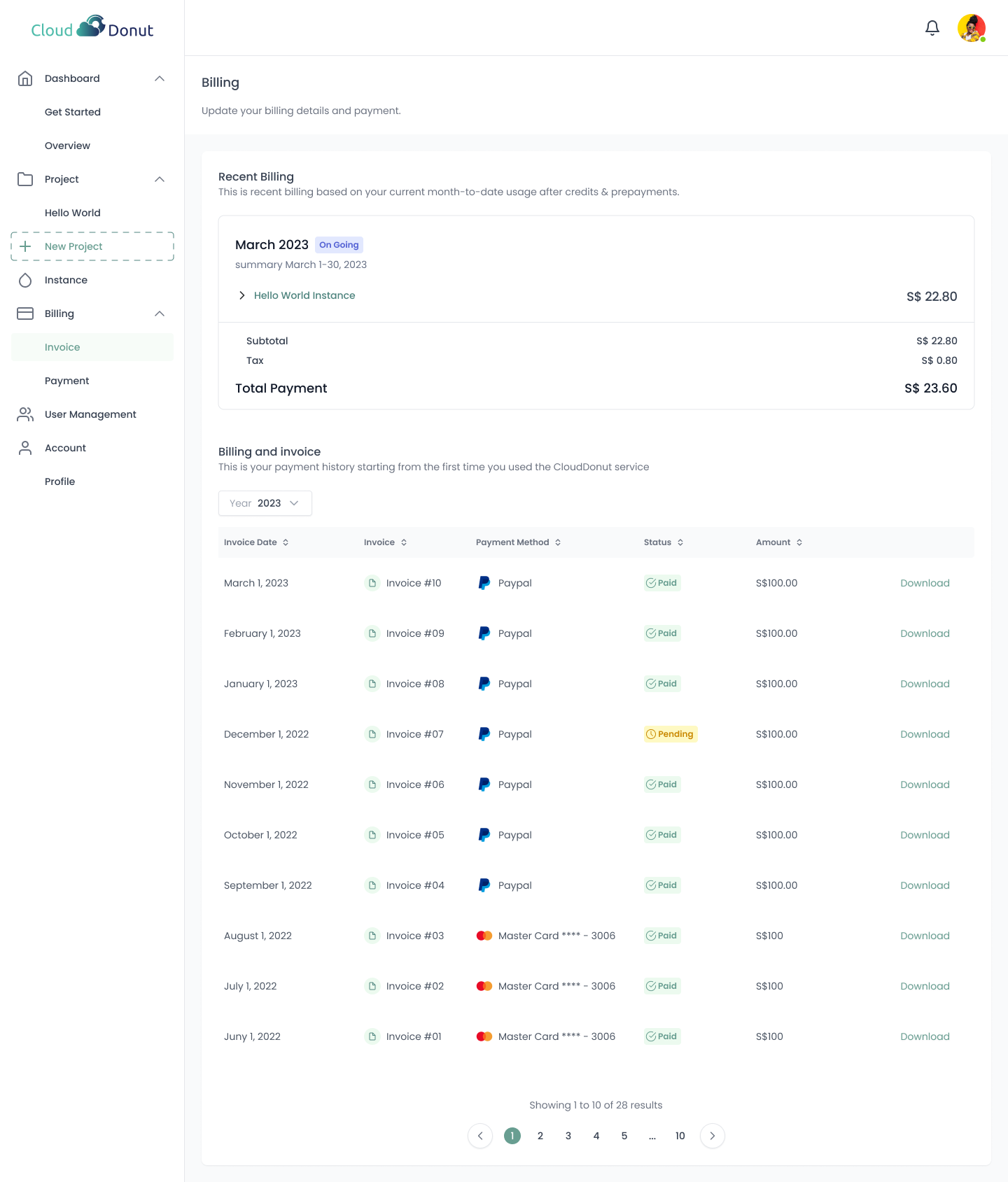Download Invoice #07 from December
This screenshot has height=1182, width=1008.
click(925, 734)
